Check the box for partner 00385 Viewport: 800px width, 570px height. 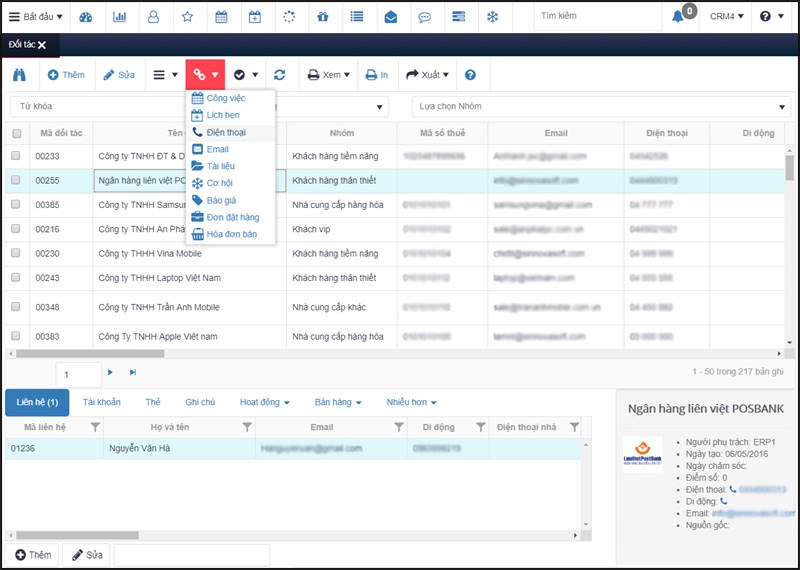(x=16, y=204)
